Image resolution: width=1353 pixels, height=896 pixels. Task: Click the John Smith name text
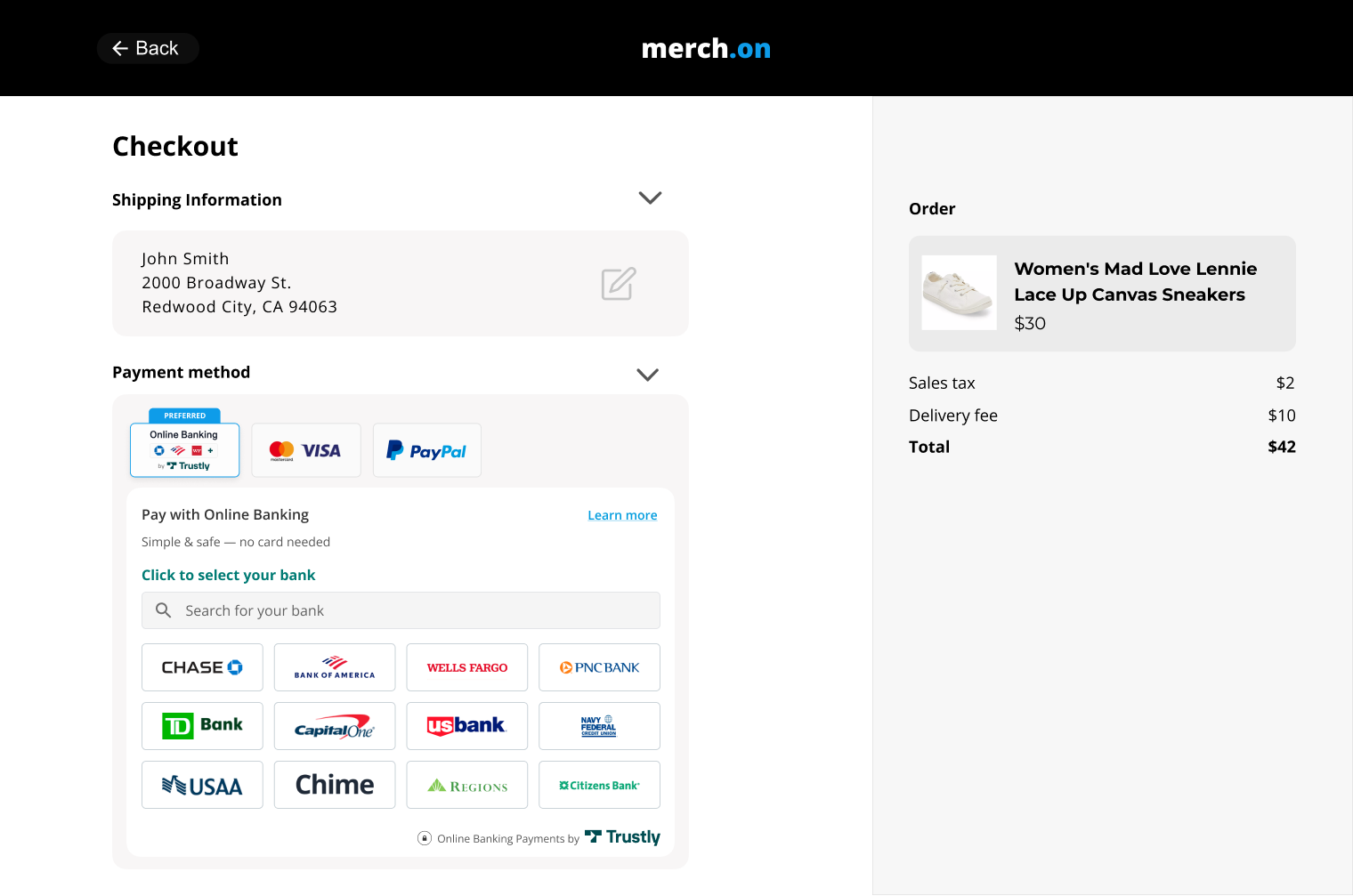[x=185, y=259]
